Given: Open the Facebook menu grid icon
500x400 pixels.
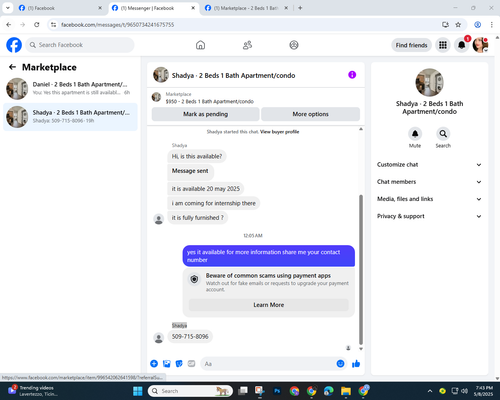Looking at the screenshot, I should [x=443, y=45].
